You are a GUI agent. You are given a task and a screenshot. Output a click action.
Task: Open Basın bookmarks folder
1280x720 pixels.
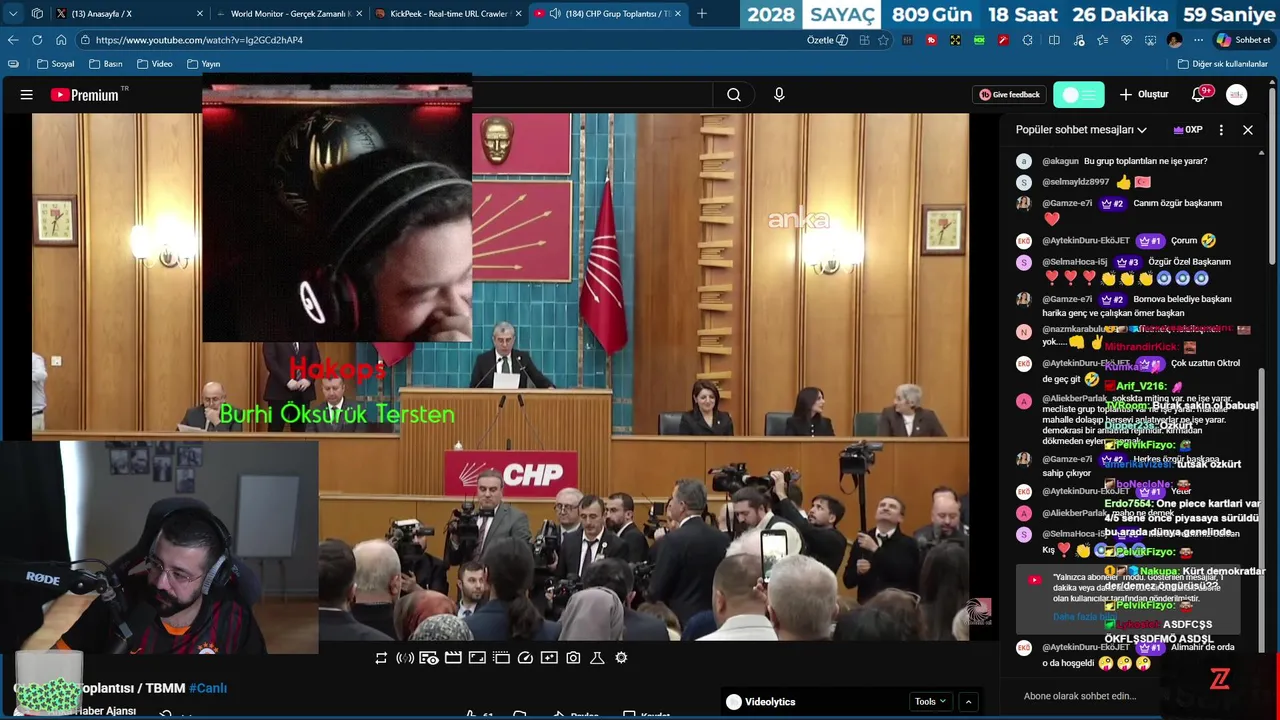coord(106,64)
